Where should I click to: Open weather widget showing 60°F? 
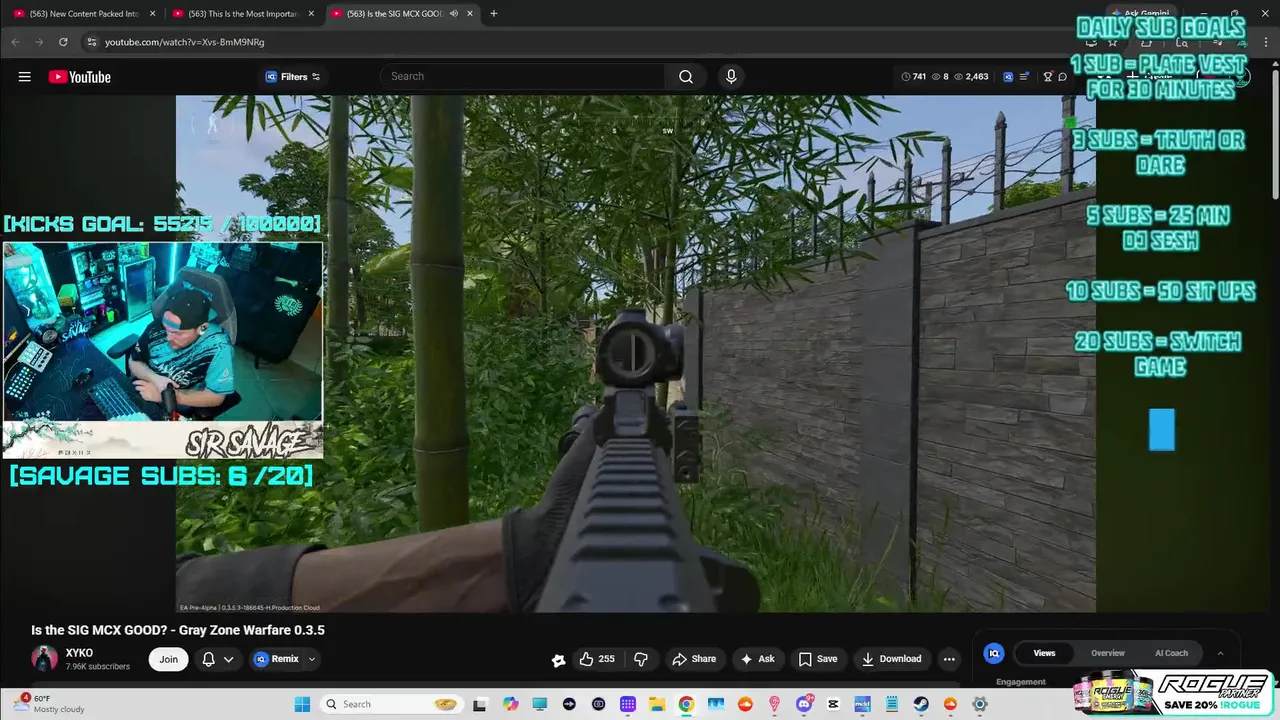(50, 704)
